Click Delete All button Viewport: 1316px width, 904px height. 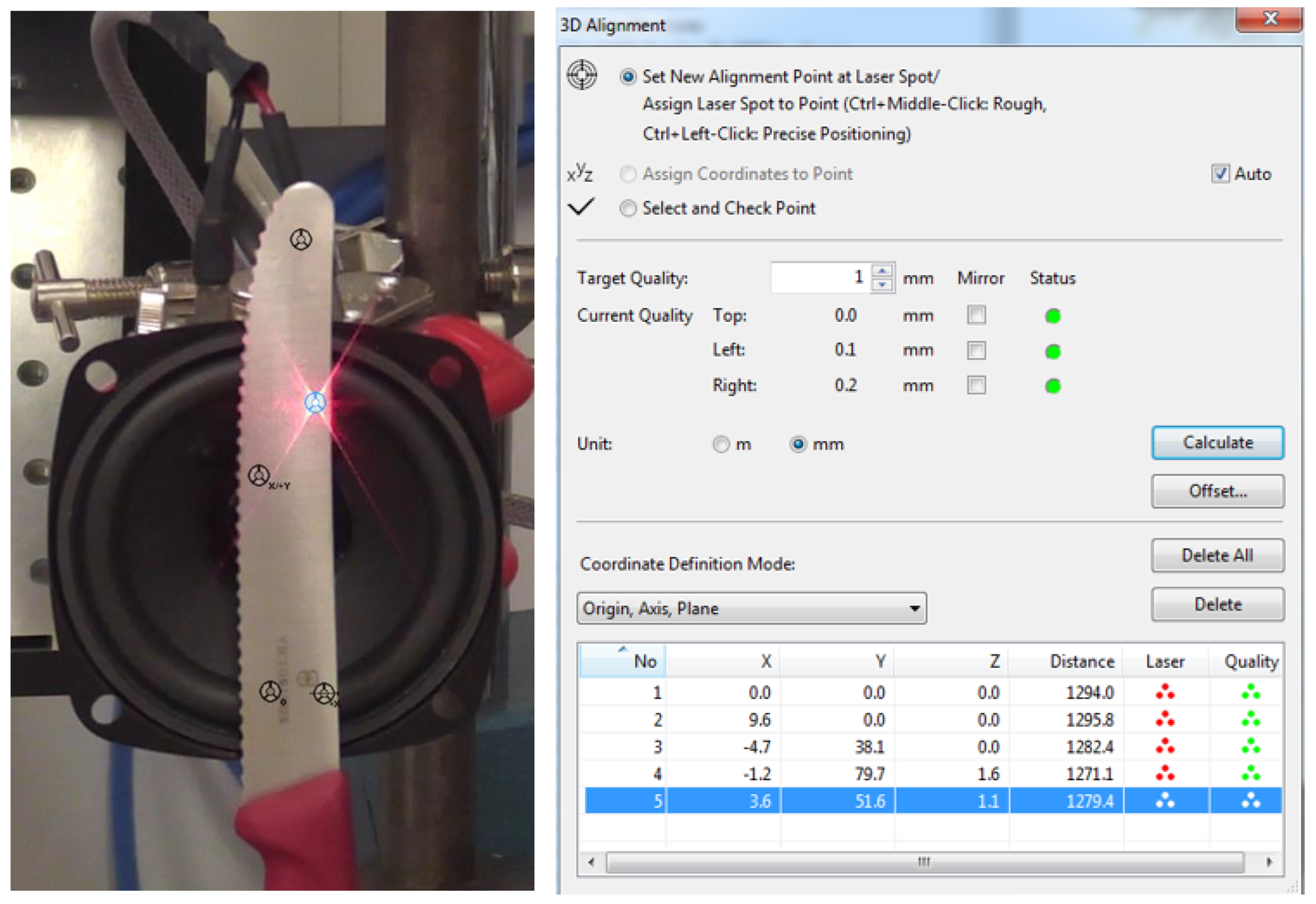1217,556
